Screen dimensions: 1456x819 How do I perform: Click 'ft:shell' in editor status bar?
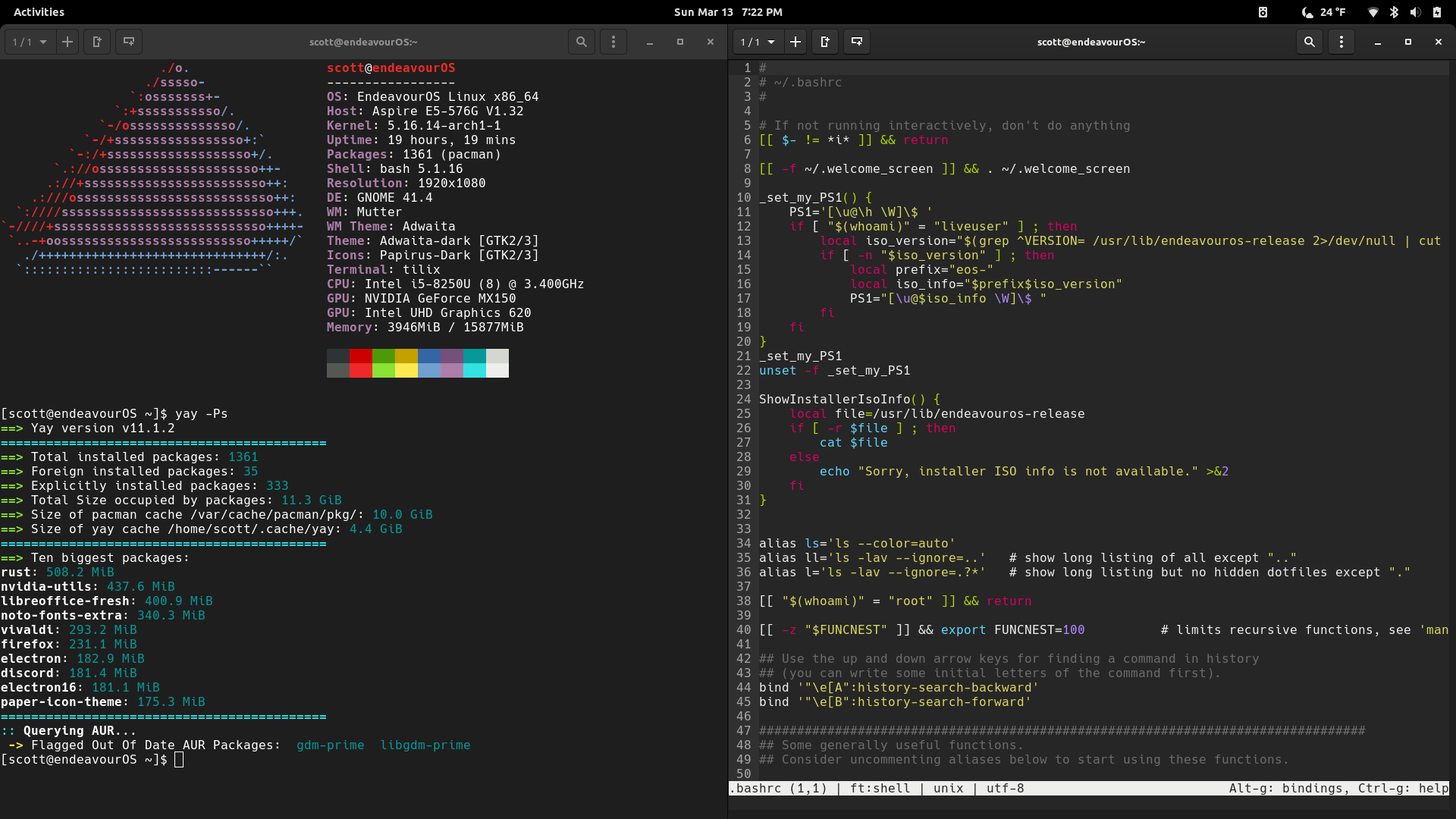pos(880,789)
